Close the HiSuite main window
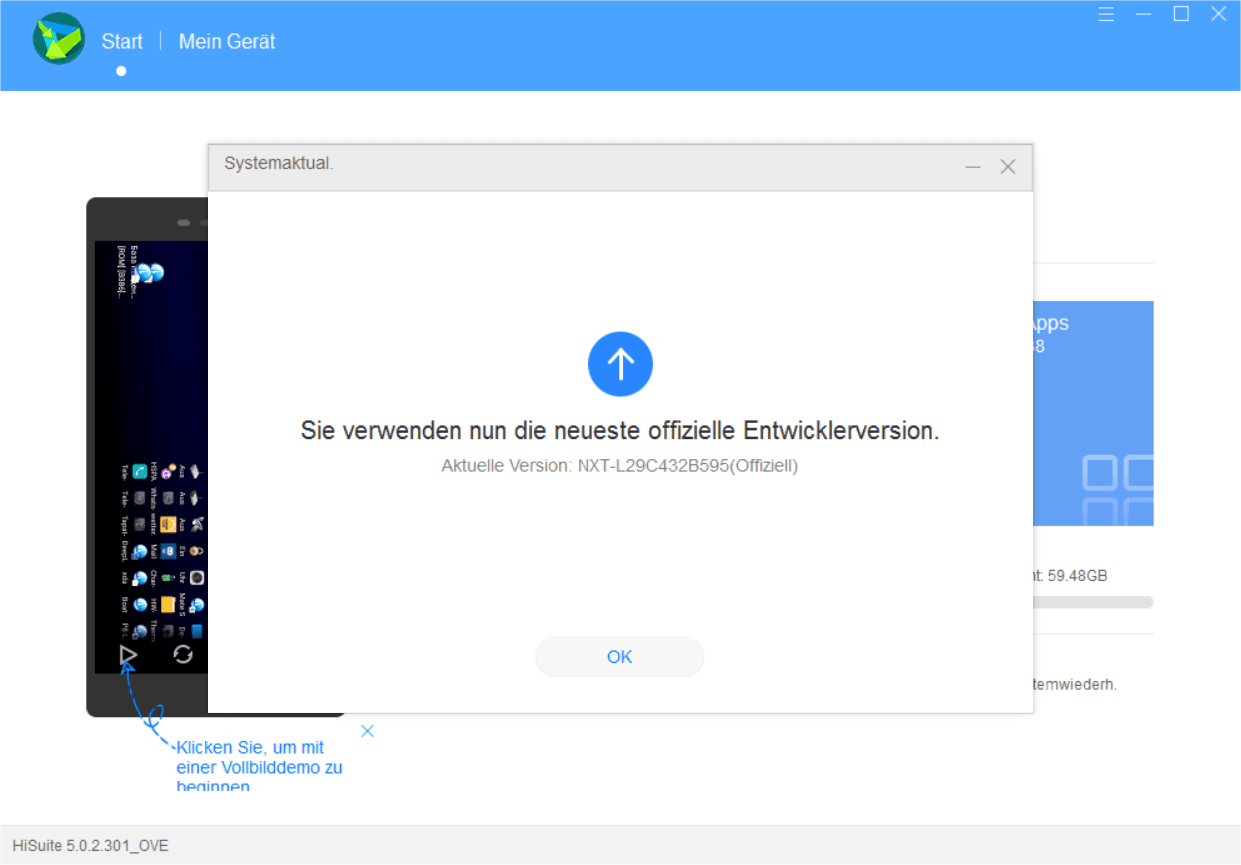 pos(1219,14)
